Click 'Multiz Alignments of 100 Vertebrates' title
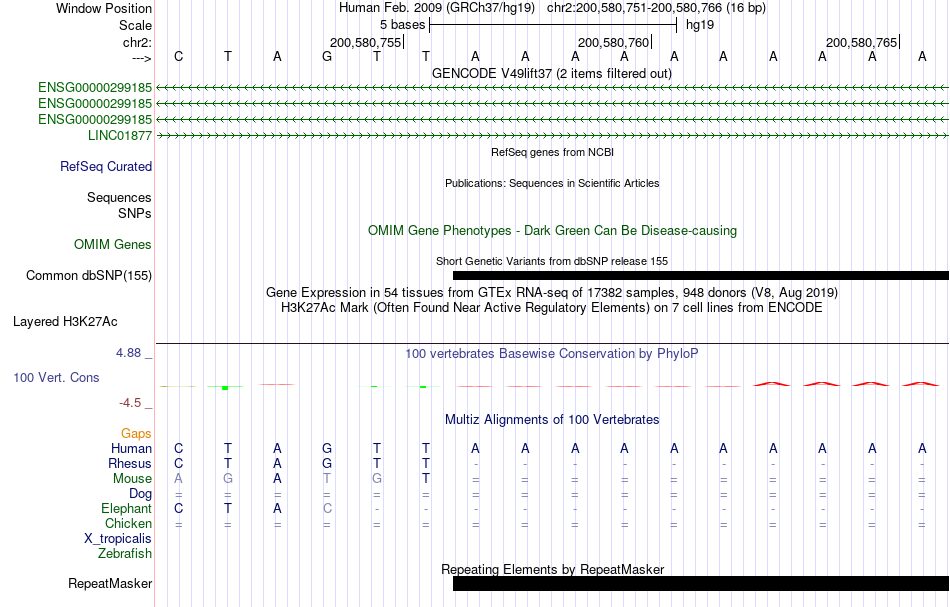Image resolution: width=950 pixels, height=607 pixels. (552, 420)
